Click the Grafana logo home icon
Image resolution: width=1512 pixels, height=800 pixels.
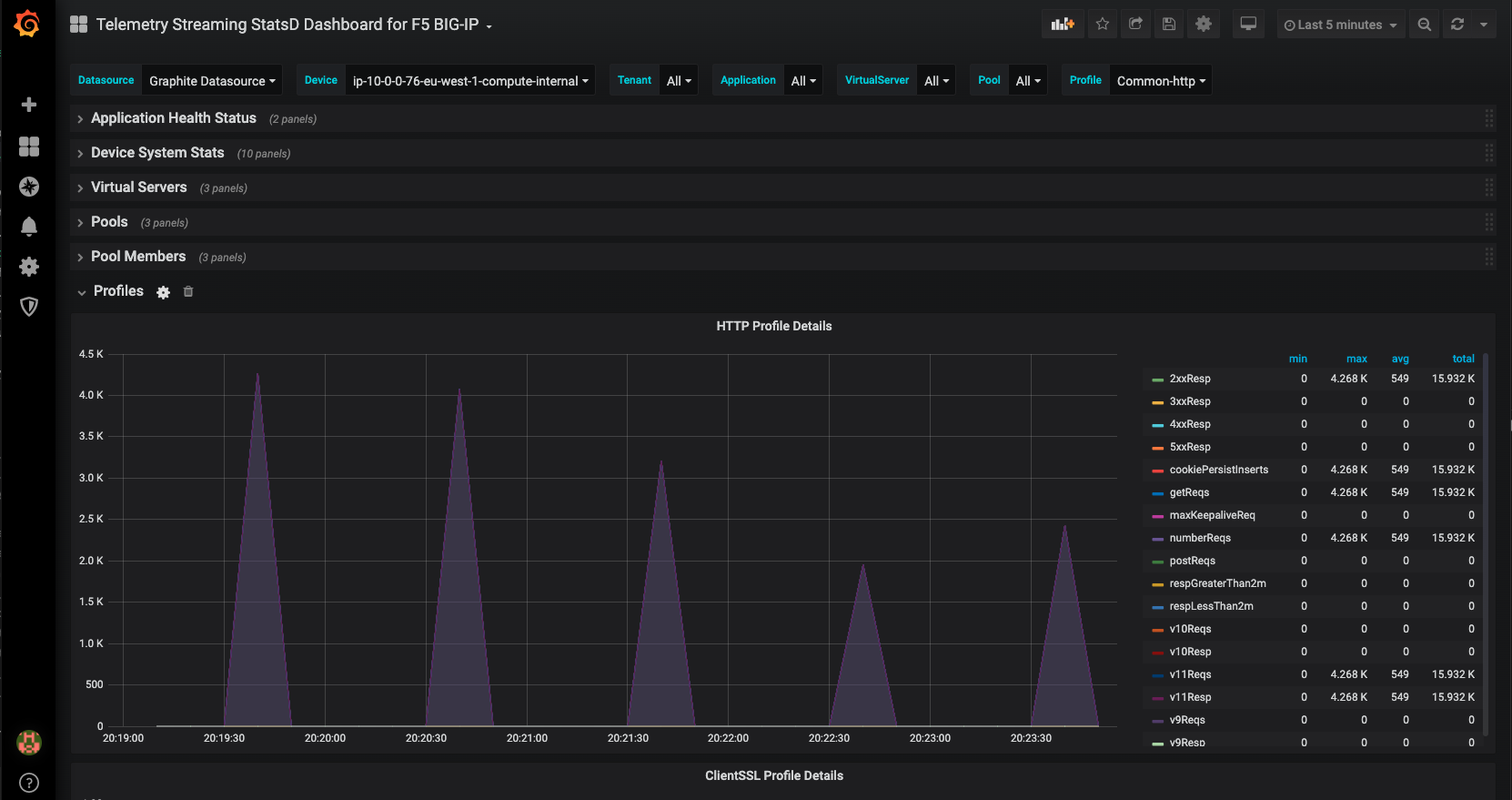27,24
